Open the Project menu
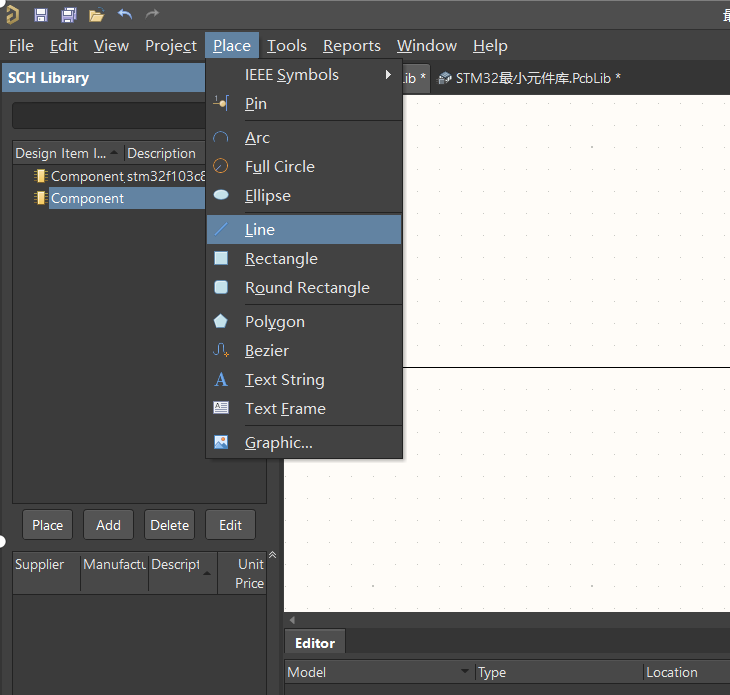Viewport: 730px width, 695px height. point(171,46)
